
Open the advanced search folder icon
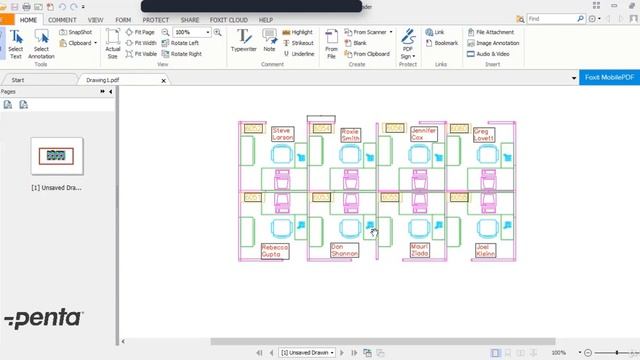pos(520,19)
